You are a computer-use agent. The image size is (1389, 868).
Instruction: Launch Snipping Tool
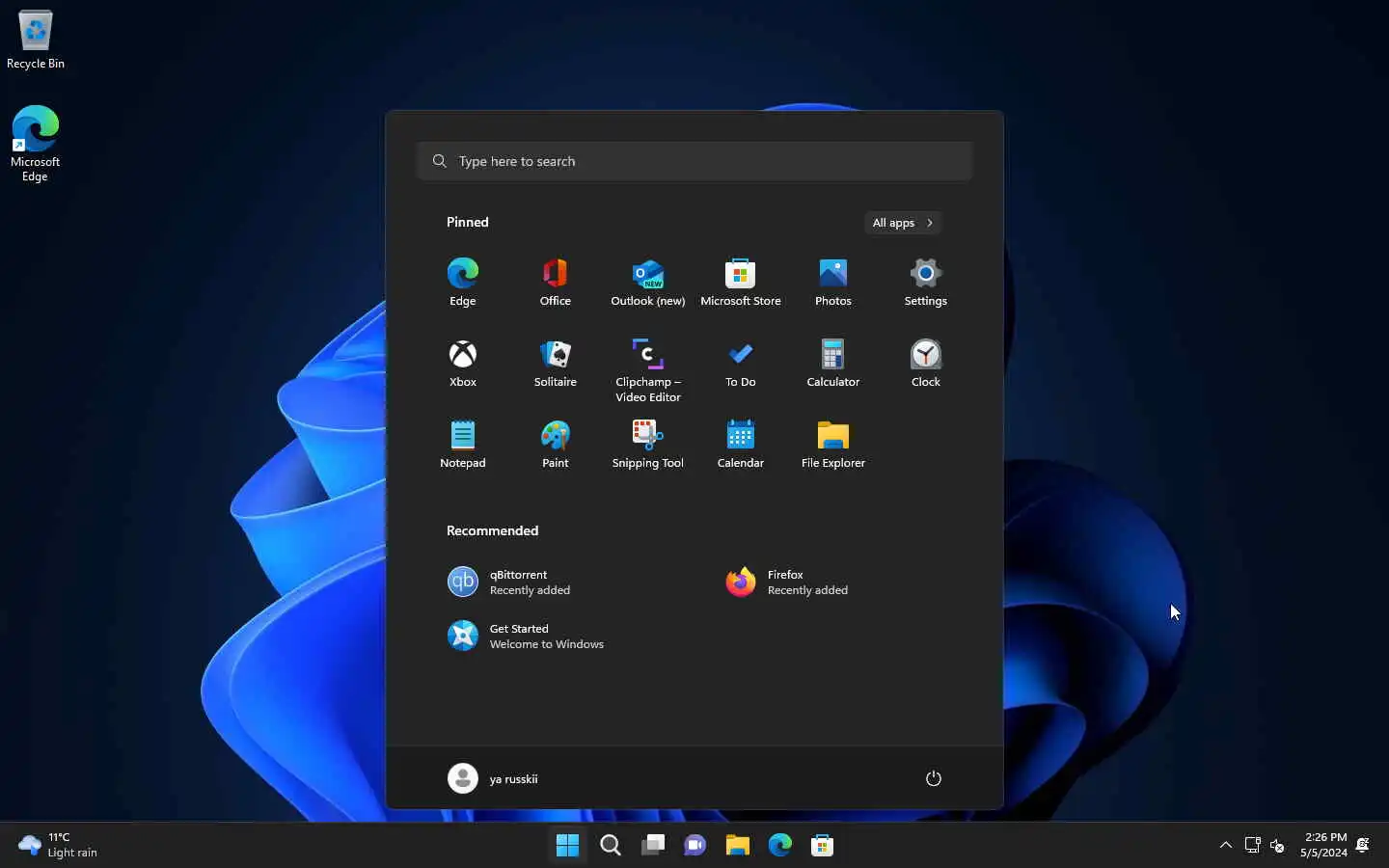pyautogui.click(x=648, y=445)
